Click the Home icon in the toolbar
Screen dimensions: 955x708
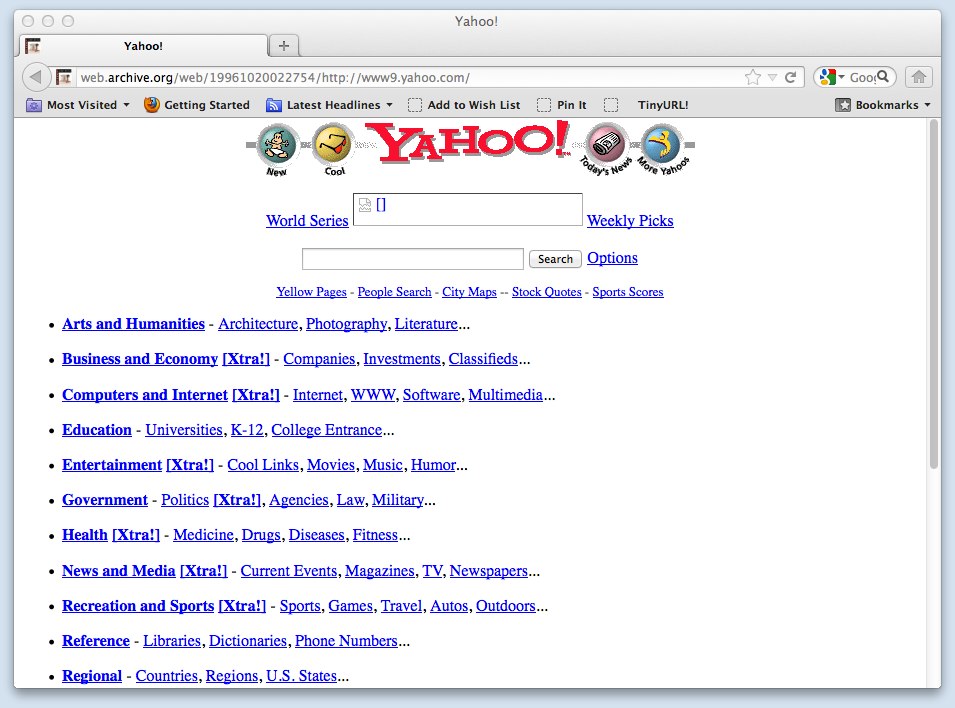(x=917, y=76)
